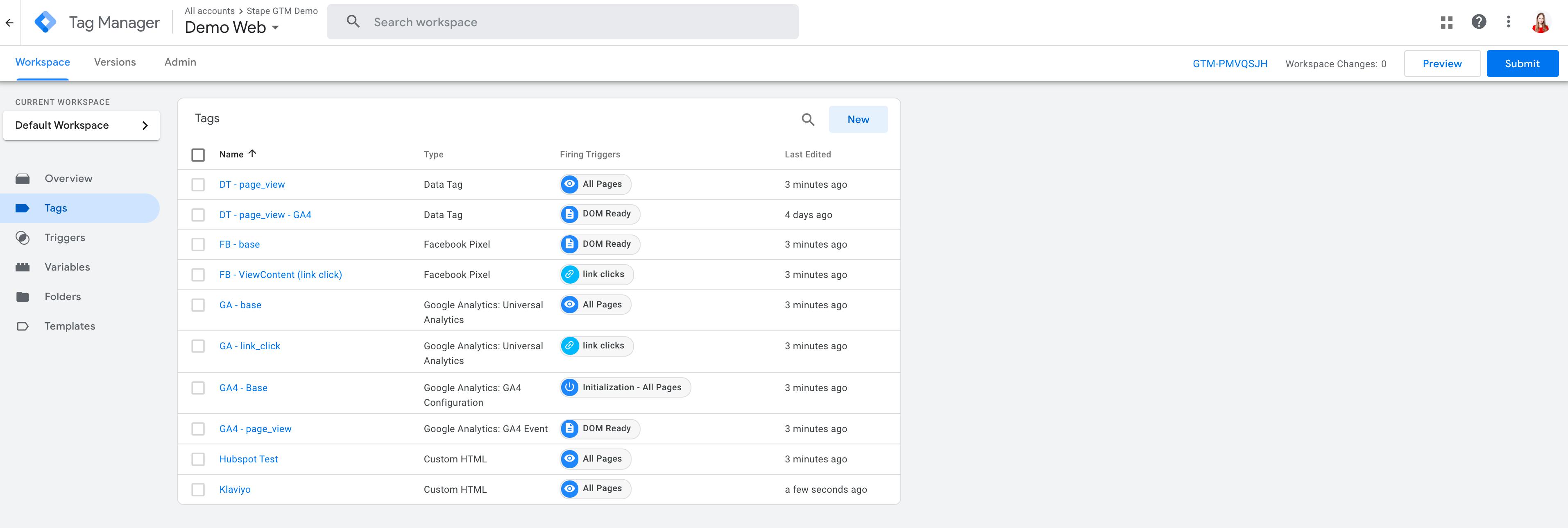Open the GA4 - Base tag link
This screenshot has height=528, width=1568.
(243, 388)
